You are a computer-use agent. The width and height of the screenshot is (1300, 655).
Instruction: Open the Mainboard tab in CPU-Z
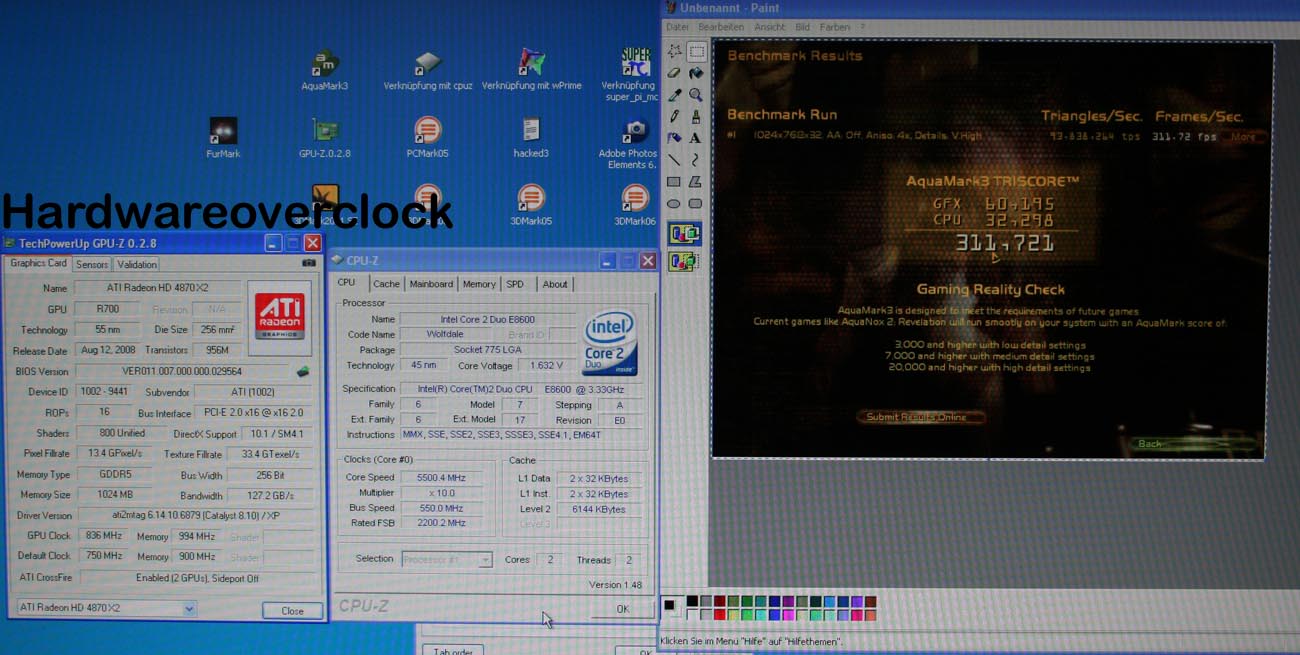pyautogui.click(x=431, y=284)
